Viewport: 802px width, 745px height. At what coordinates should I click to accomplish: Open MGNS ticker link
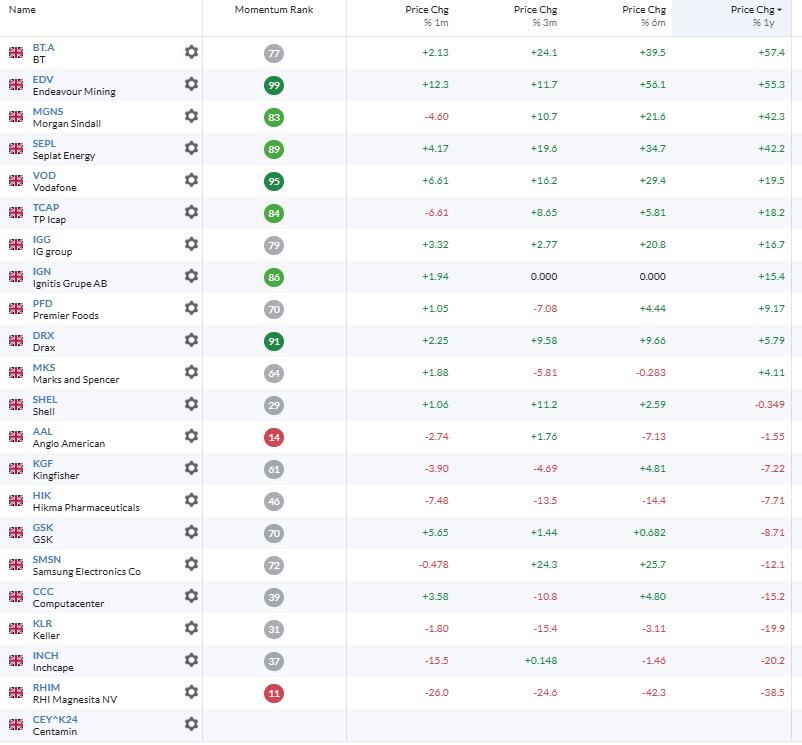[48, 111]
